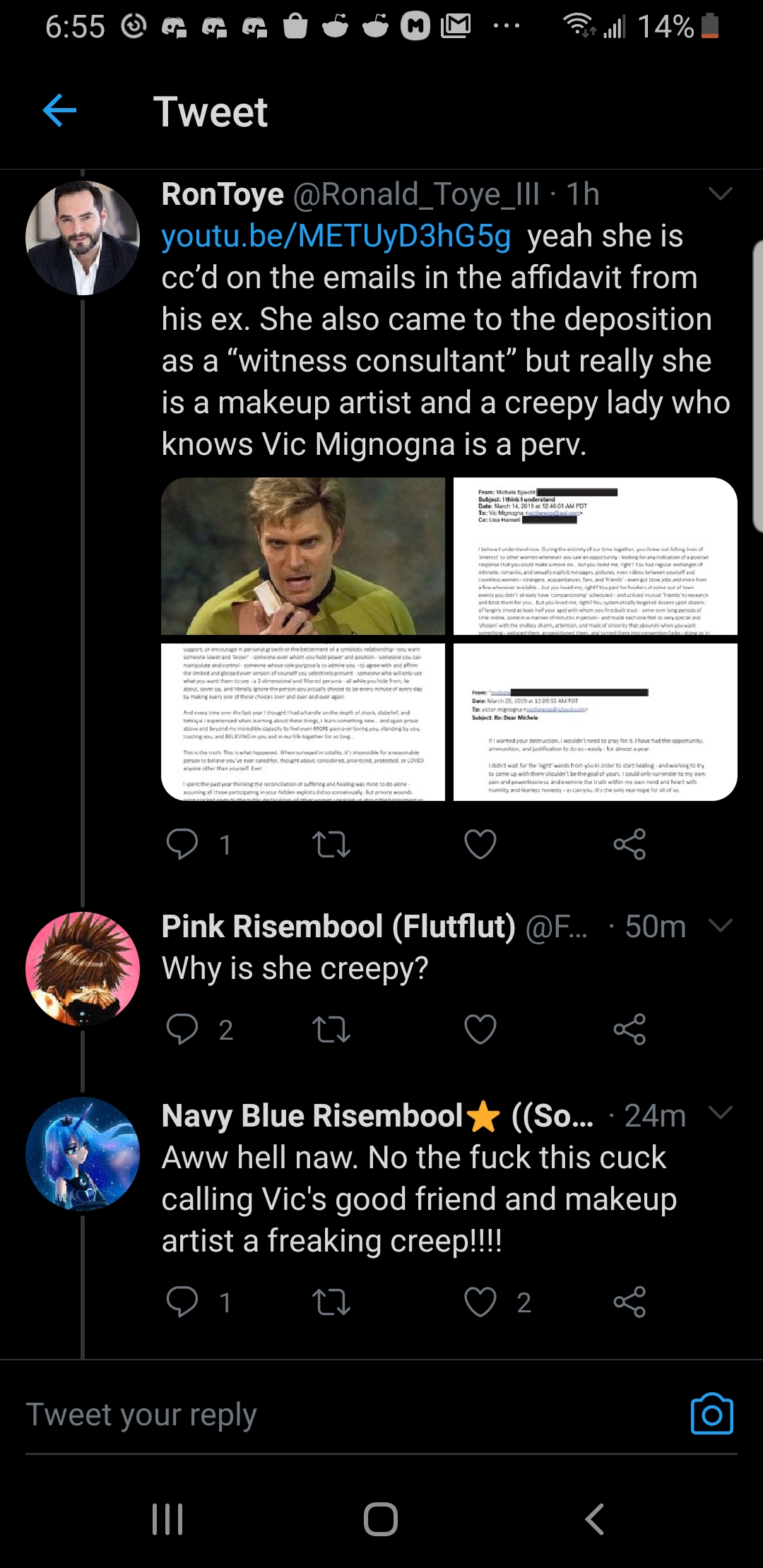Like Navy Blue Risembool's tweet

pos(480,1302)
